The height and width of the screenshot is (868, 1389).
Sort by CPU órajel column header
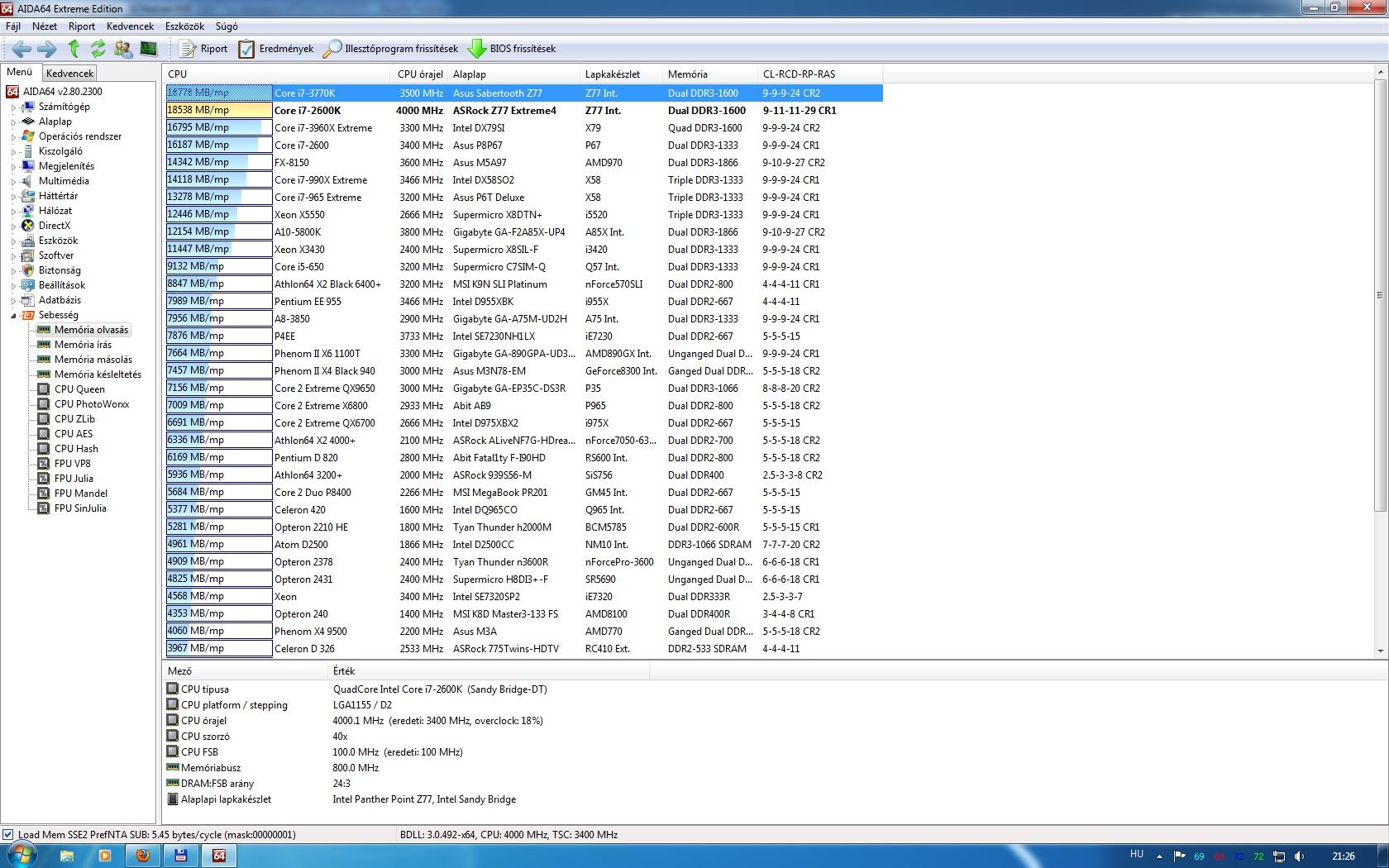[420, 74]
